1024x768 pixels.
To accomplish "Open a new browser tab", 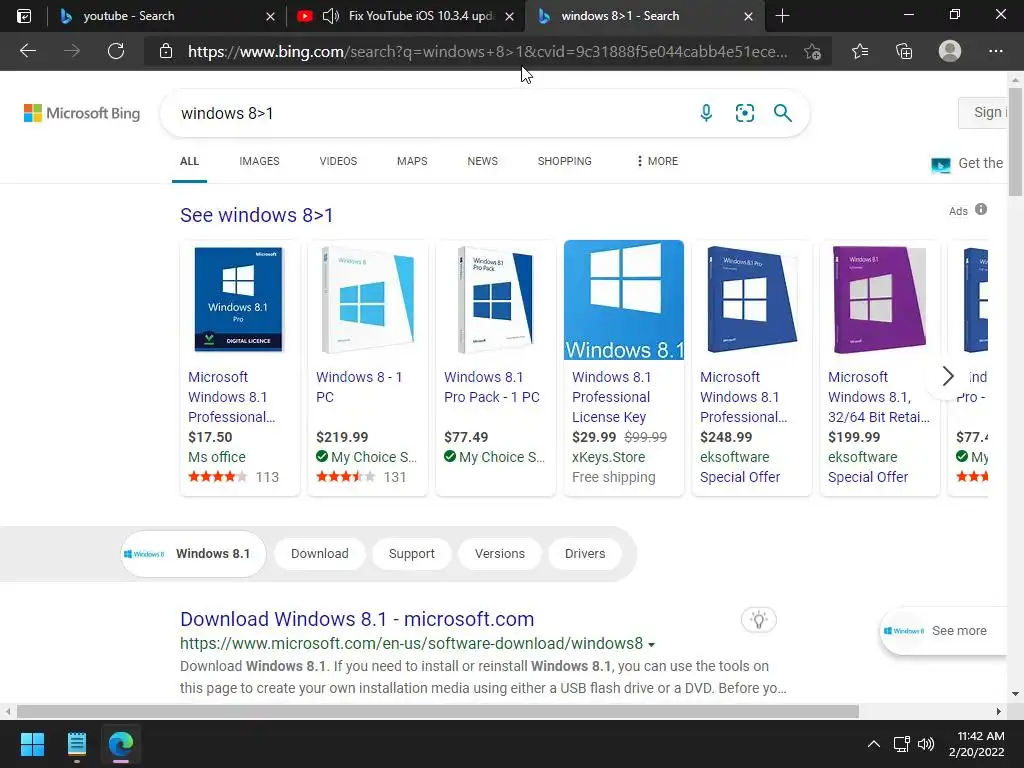I will pos(782,16).
